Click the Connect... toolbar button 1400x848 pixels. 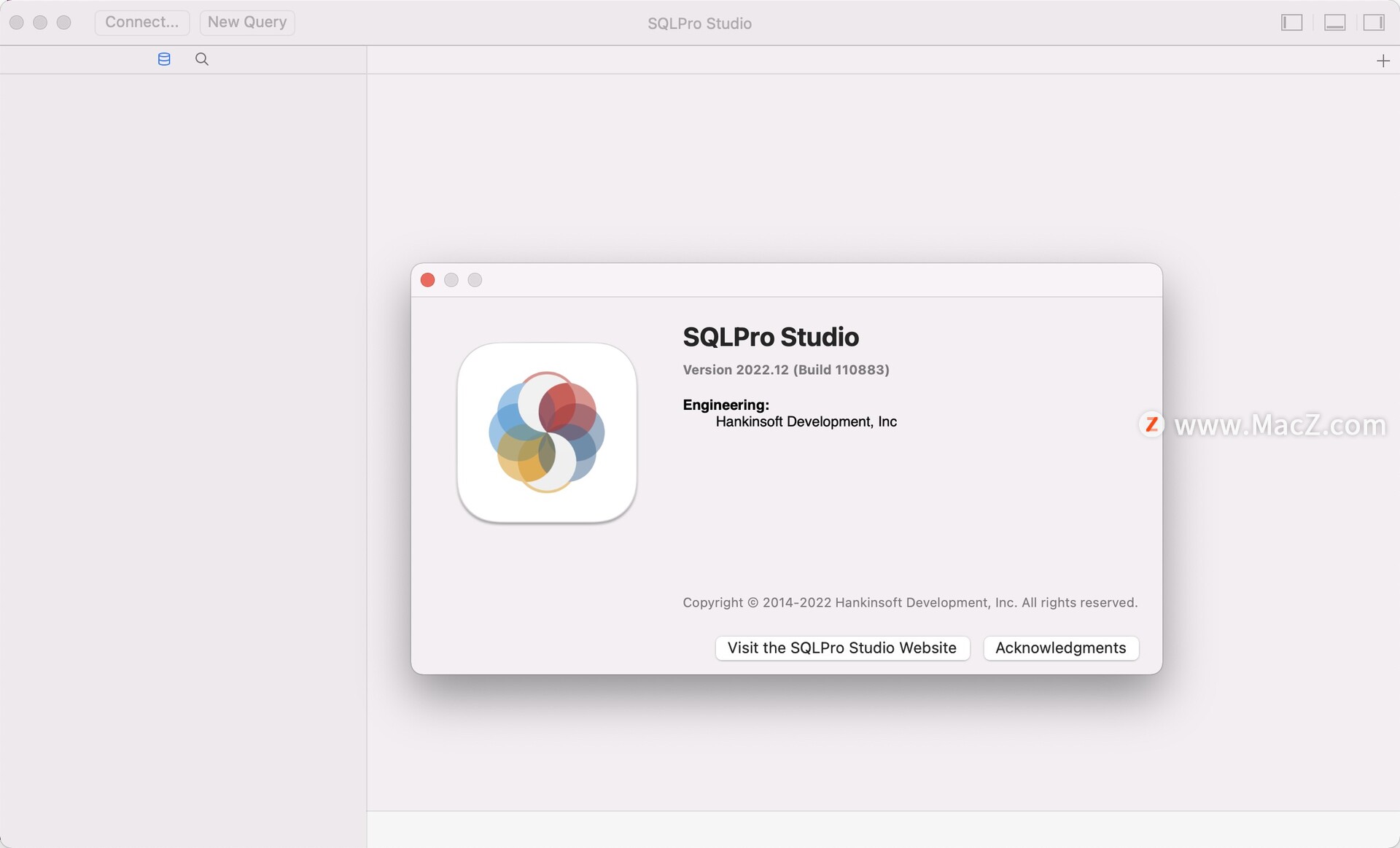(x=141, y=22)
